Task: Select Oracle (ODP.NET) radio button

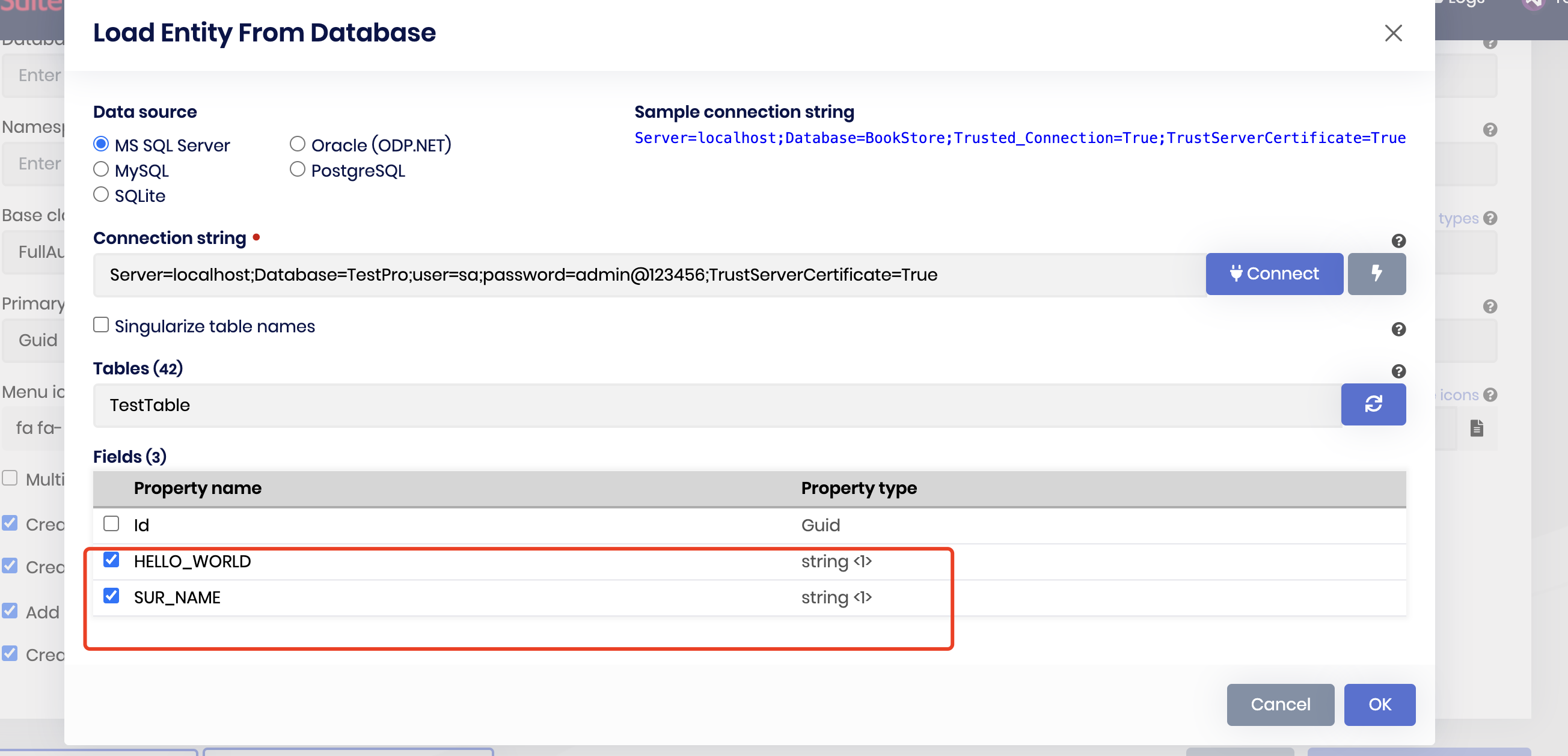Action: click(297, 144)
